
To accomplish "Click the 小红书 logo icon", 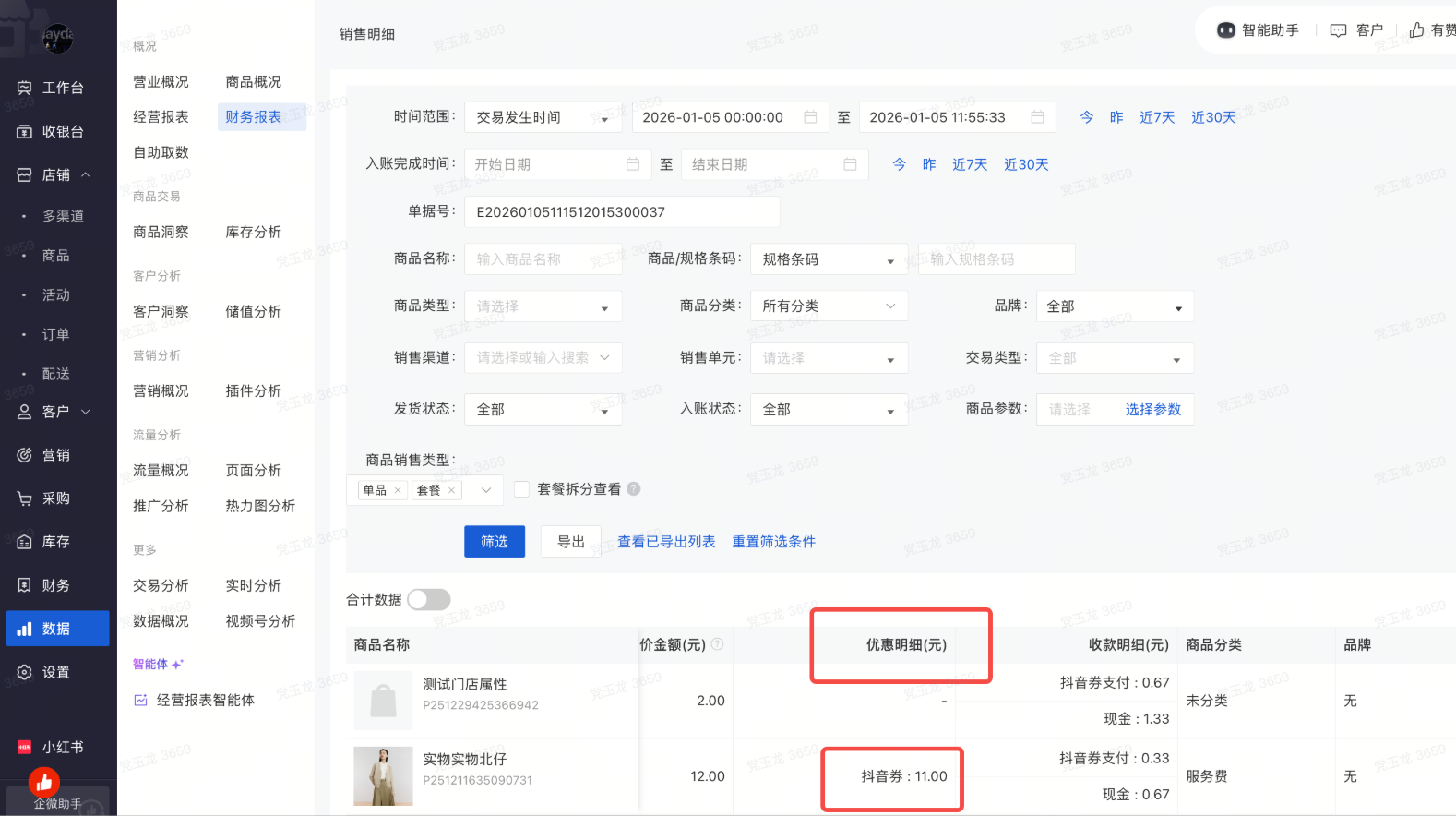I will (x=25, y=747).
